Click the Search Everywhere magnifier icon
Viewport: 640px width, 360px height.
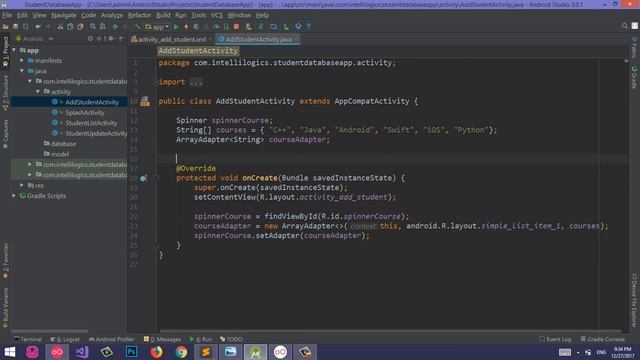click(x=624, y=26)
